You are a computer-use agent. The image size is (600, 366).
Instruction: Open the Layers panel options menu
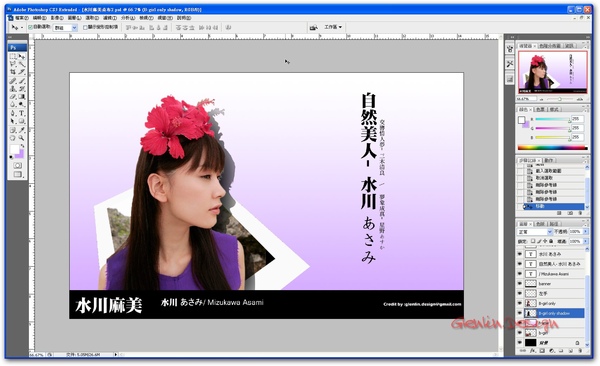point(585,224)
